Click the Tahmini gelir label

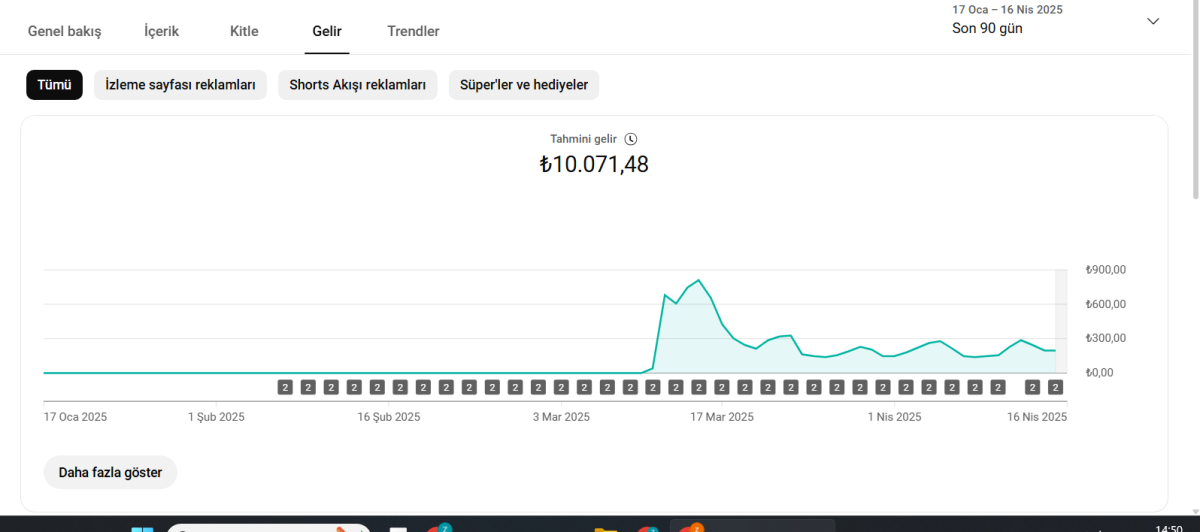(584, 139)
